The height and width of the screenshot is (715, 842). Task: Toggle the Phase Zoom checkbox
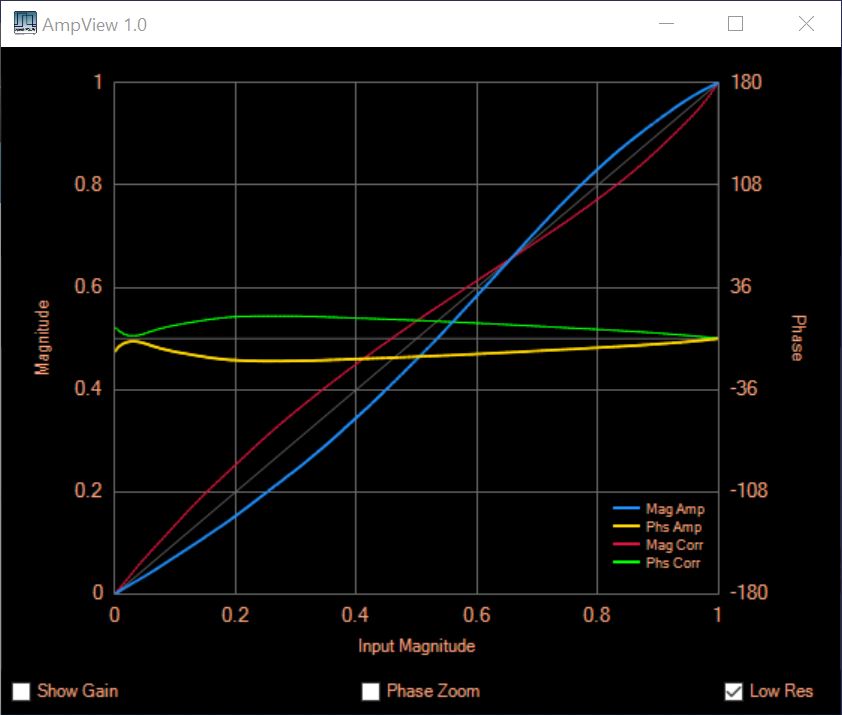click(371, 691)
